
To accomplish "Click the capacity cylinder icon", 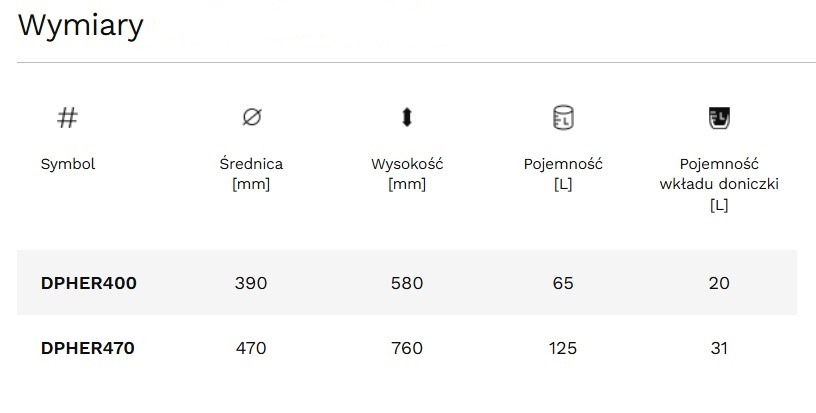I will (563, 118).
